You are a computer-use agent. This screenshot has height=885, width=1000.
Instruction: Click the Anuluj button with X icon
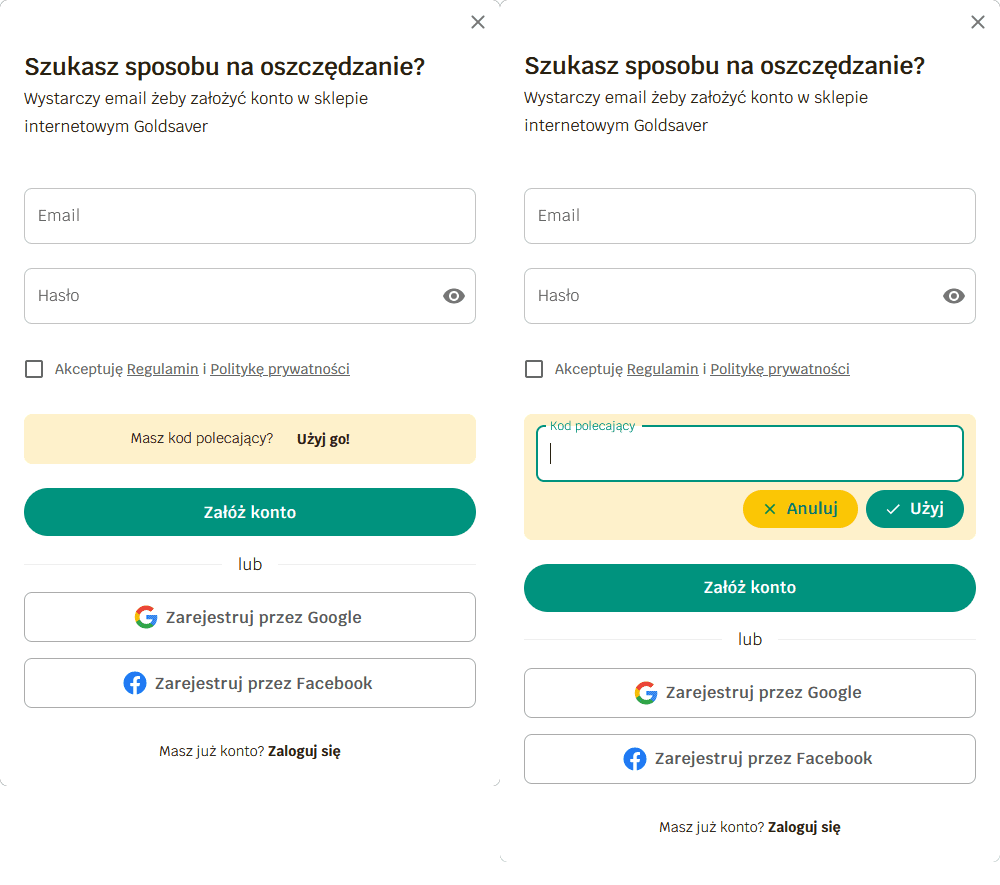[x=800, y=509]
